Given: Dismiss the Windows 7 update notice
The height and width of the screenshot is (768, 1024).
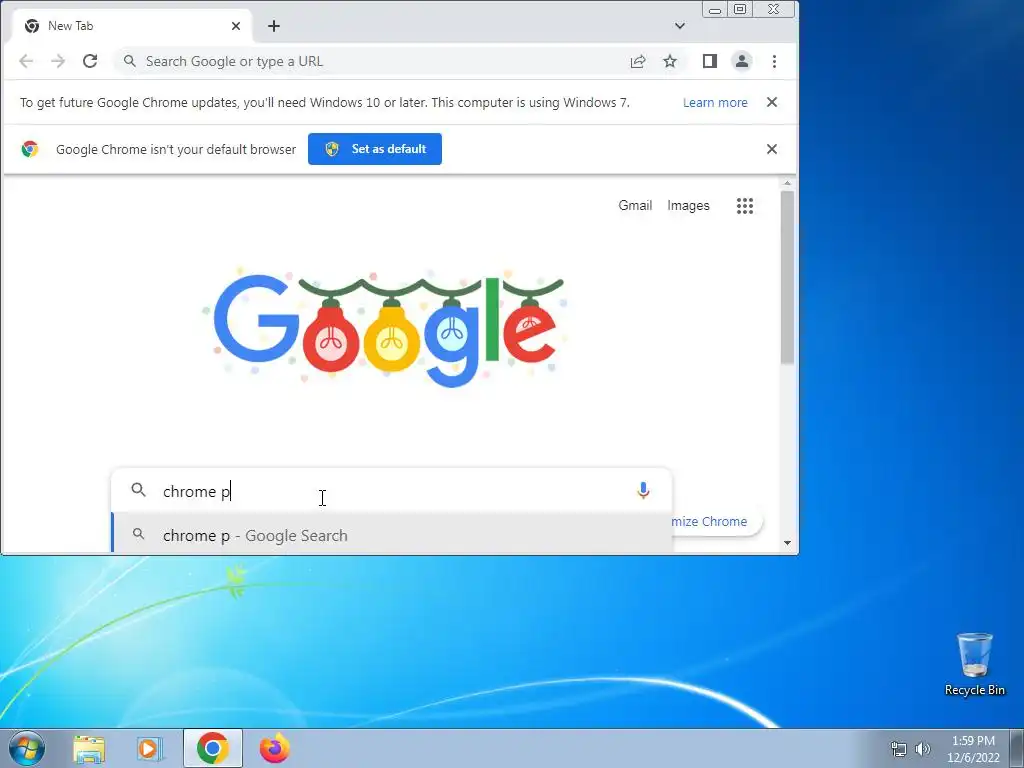Looking at the screenshot, I should click(x=772, y=102).
